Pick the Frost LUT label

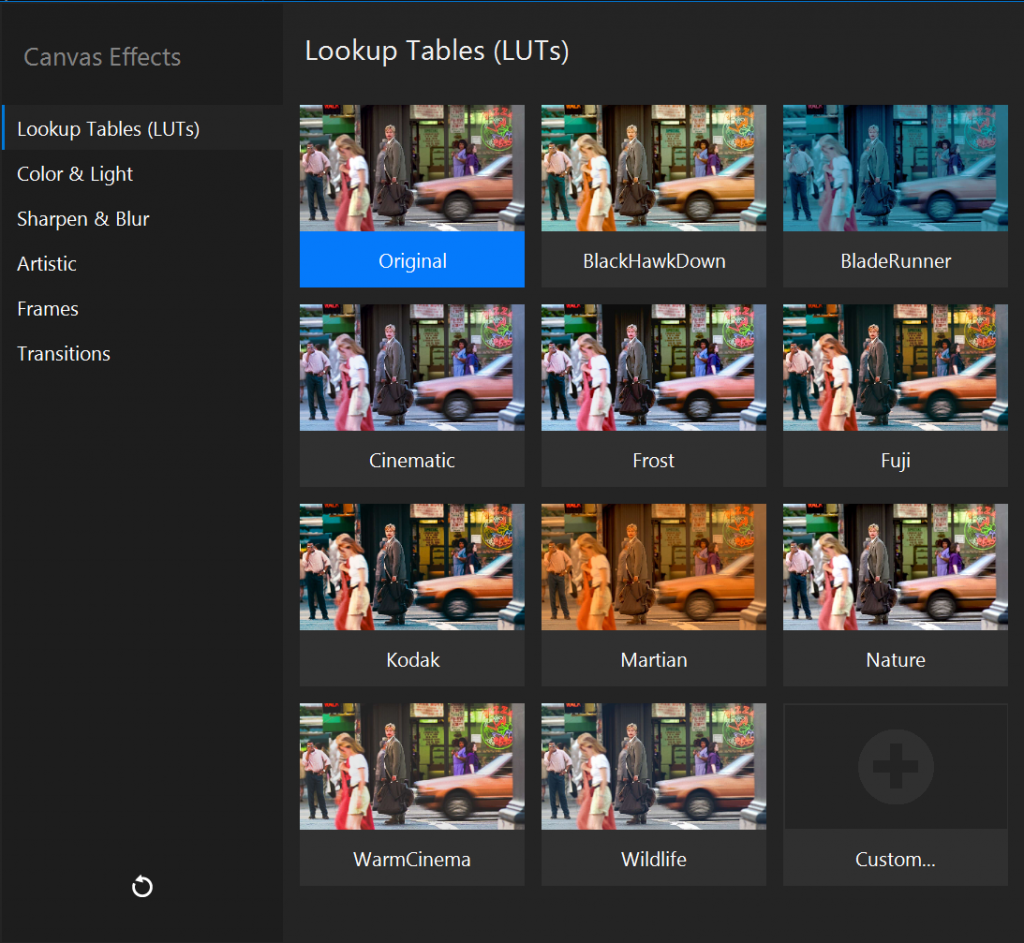(654, 459)
